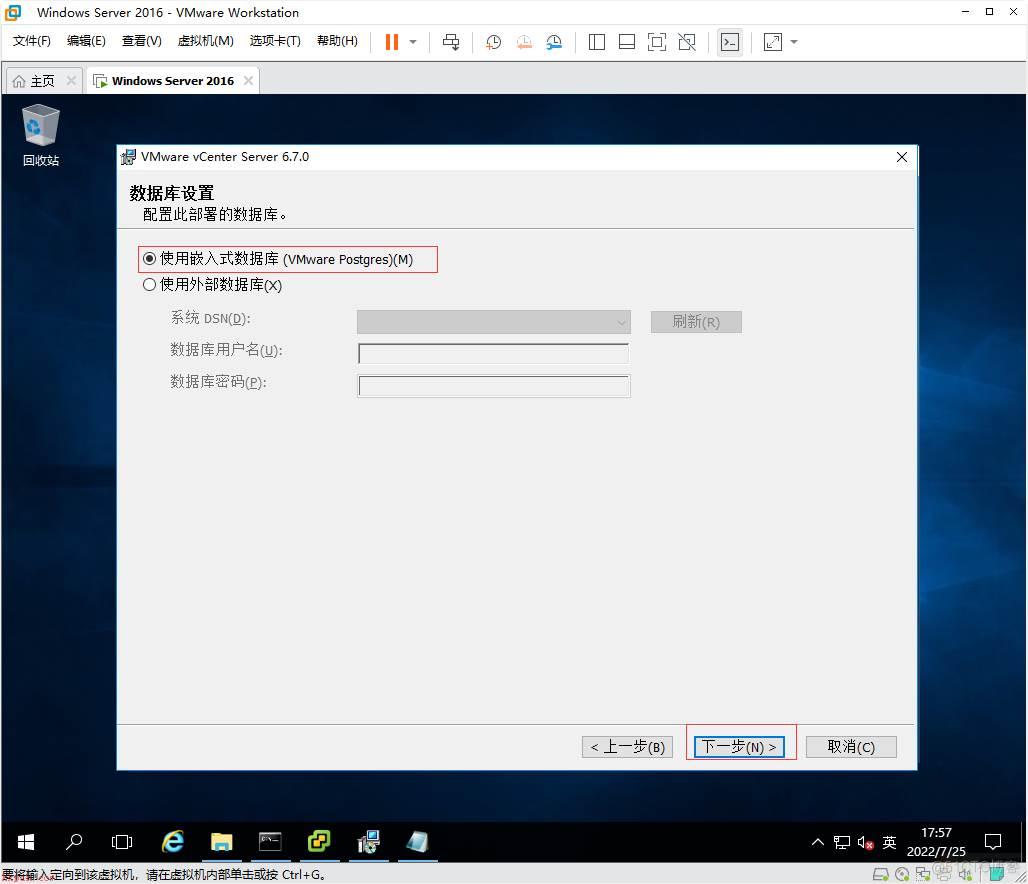Show hidden system tray icons
Image resolution: width=1028 pixels, height=884 pixels.
click(818, 842)
